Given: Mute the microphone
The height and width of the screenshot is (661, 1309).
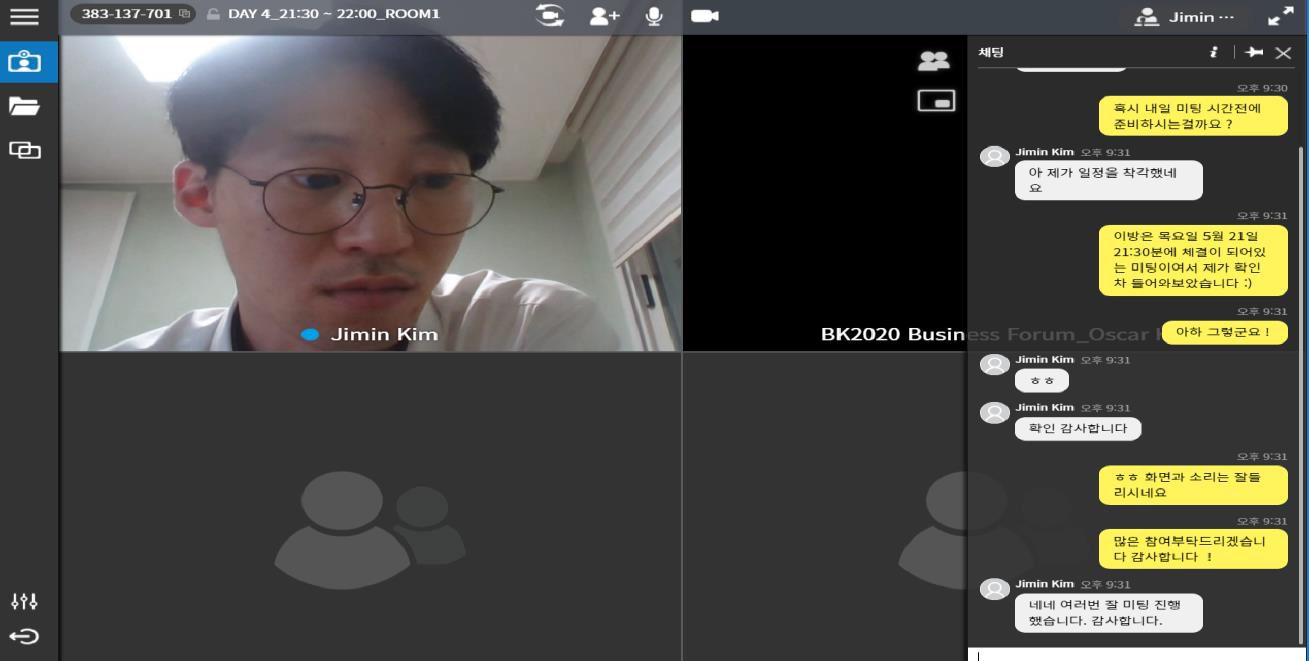Looking at the screenshot, I should 655,16.
